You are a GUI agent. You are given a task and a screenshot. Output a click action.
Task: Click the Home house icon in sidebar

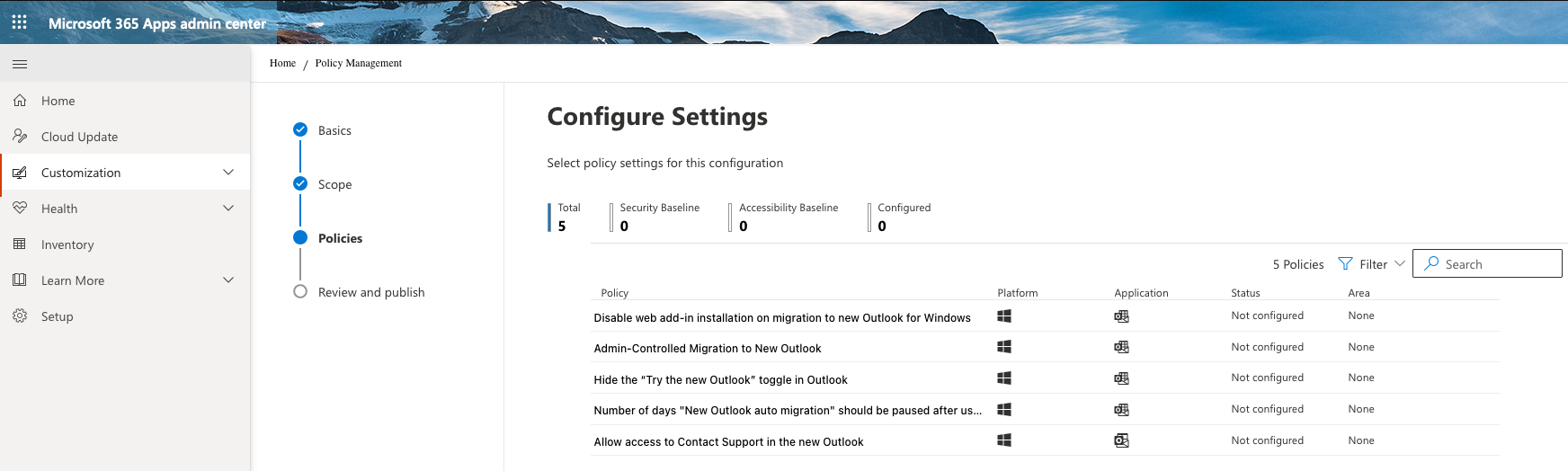(x=20, y=101)
